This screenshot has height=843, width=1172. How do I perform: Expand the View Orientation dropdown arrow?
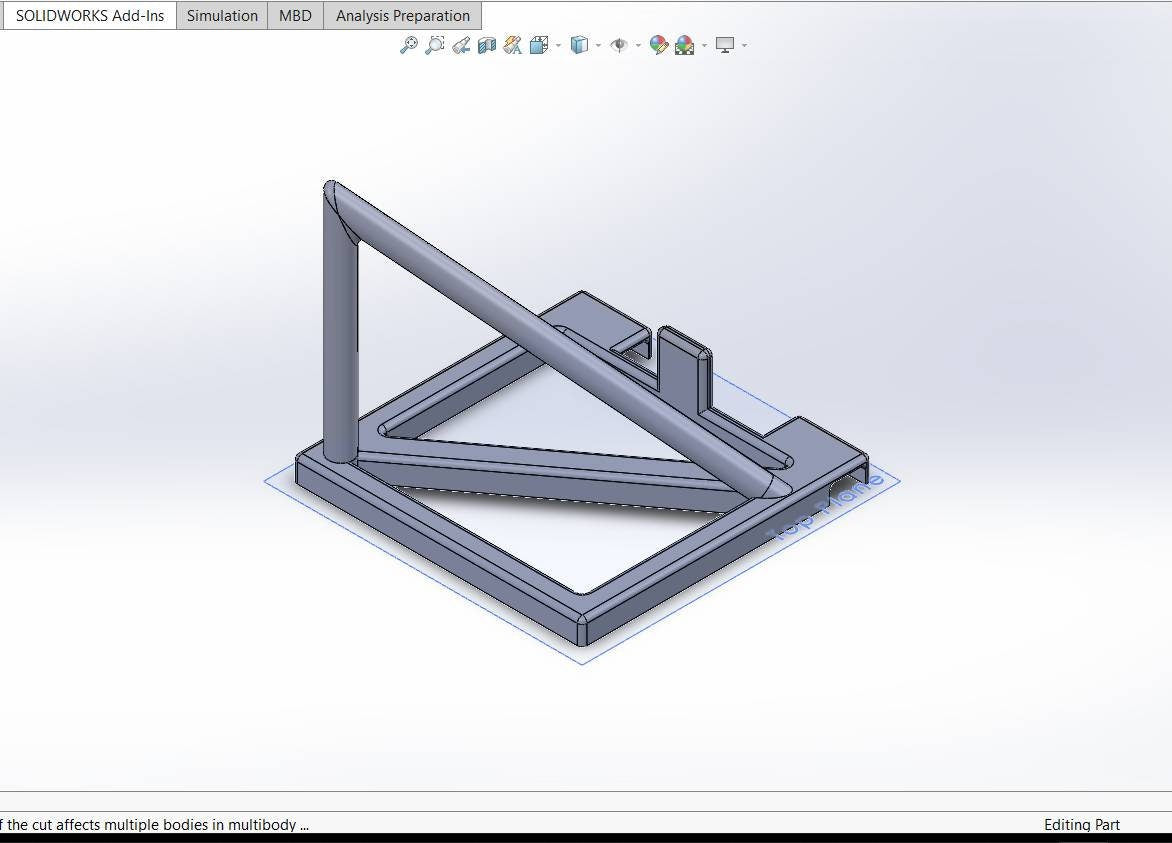558,46
